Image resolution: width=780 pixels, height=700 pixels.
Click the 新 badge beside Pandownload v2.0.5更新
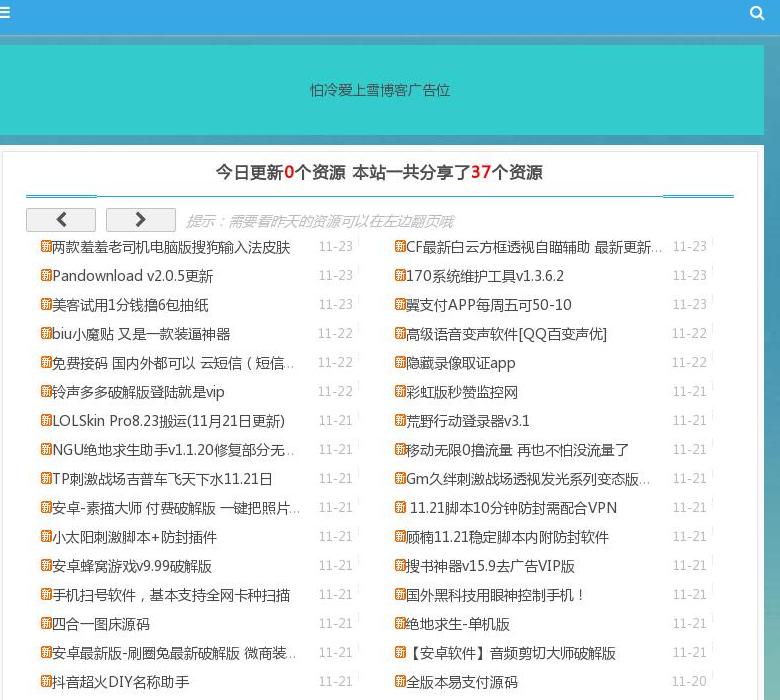[x=46, y=275]
